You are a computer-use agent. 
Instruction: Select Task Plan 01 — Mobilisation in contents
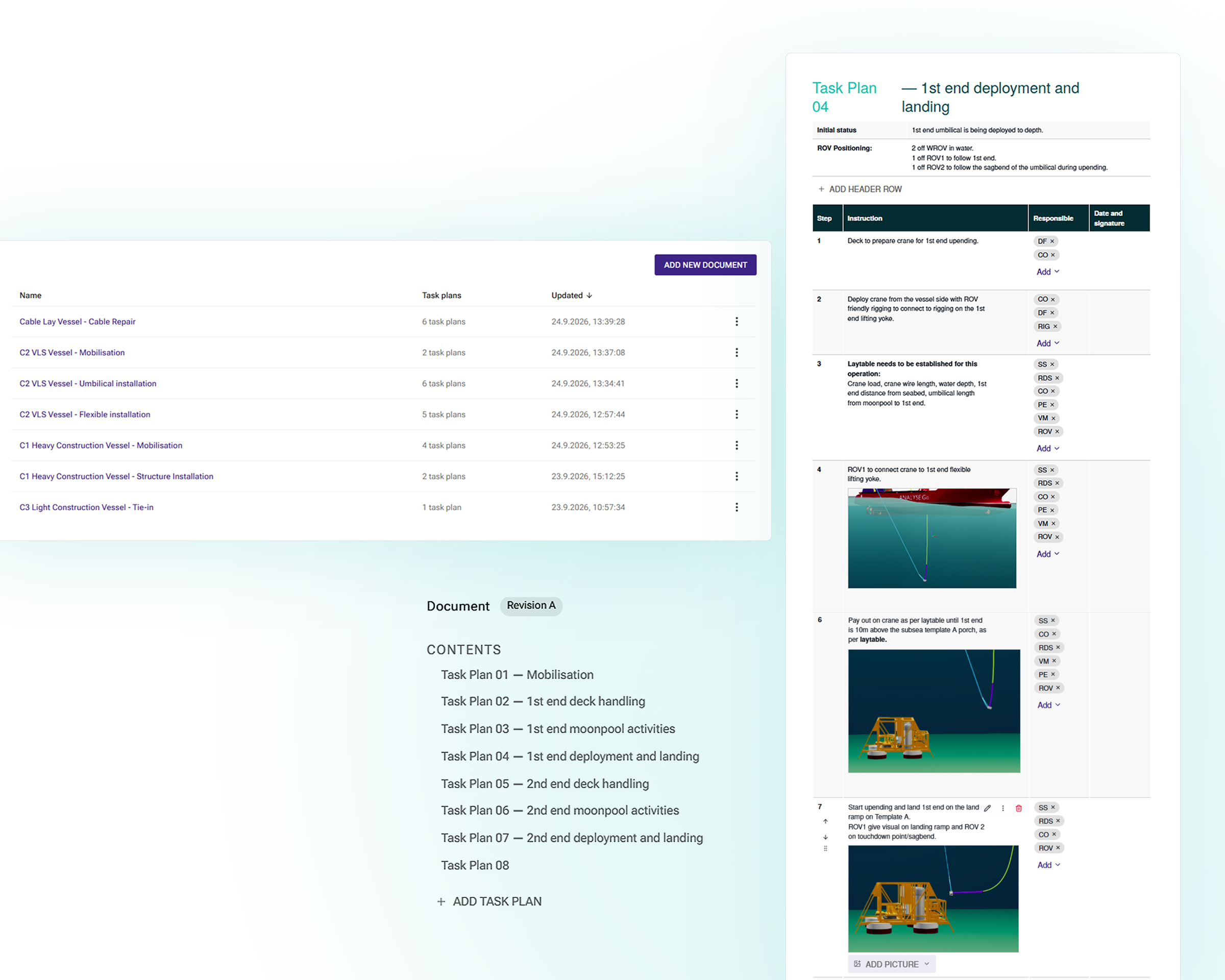click(x=517, y=675)
